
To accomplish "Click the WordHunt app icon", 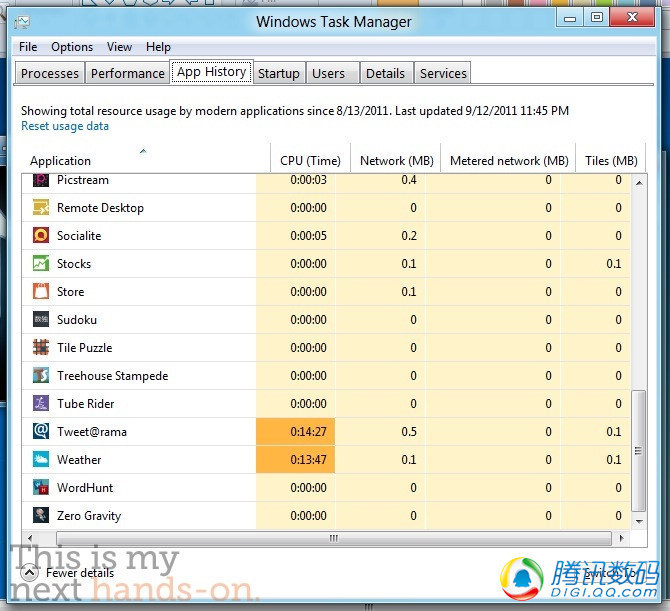I will (x=41, y=488).
